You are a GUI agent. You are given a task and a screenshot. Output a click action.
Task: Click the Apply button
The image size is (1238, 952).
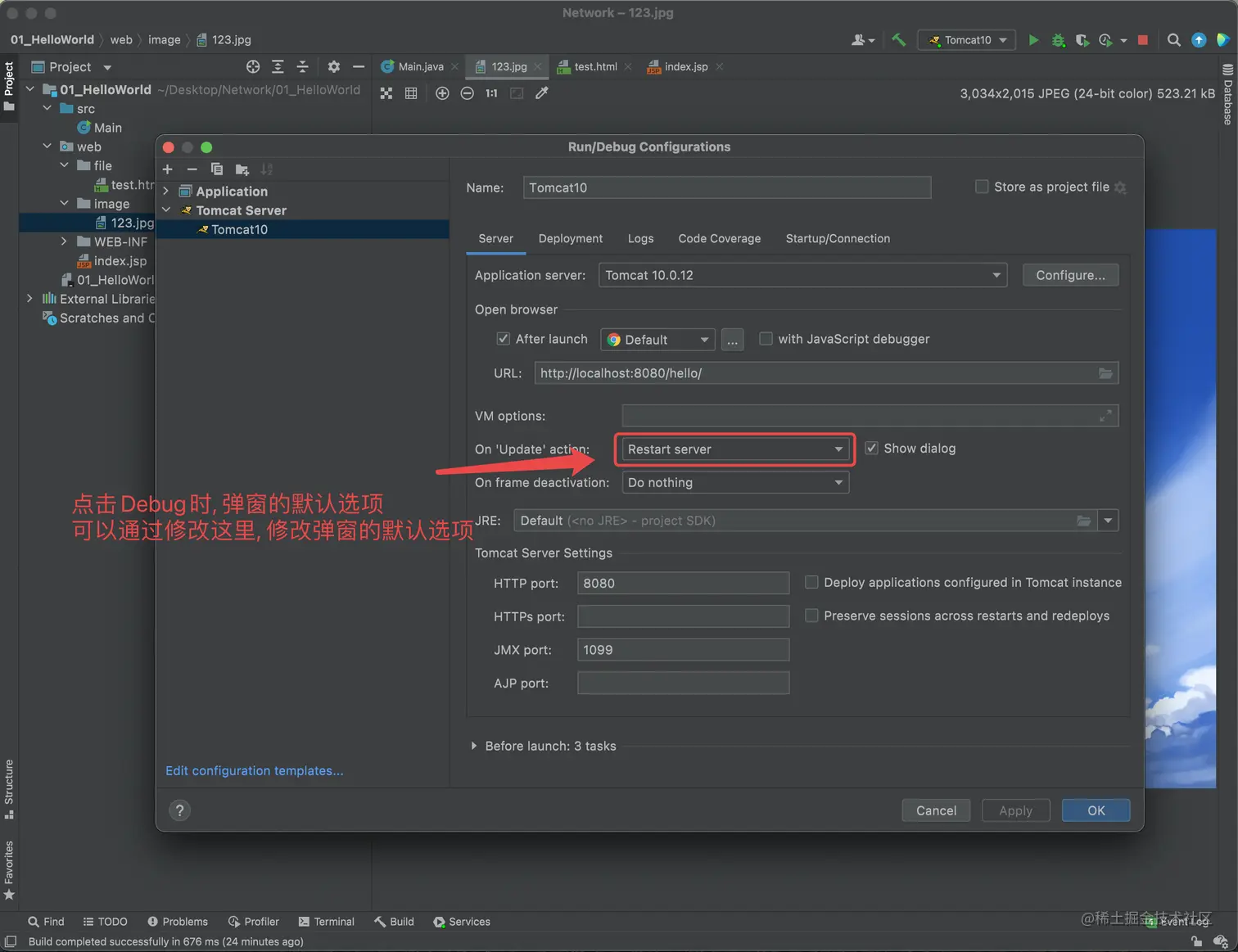click(1015, 810)
